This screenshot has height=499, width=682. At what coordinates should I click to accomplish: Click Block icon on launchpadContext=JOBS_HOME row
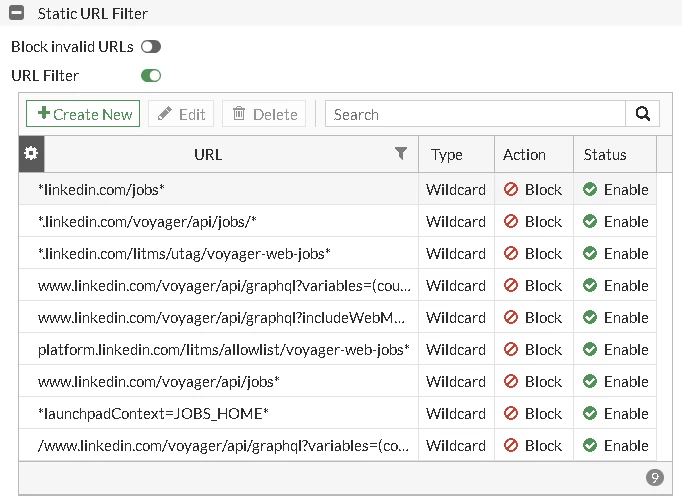click(x=511, y=413)
